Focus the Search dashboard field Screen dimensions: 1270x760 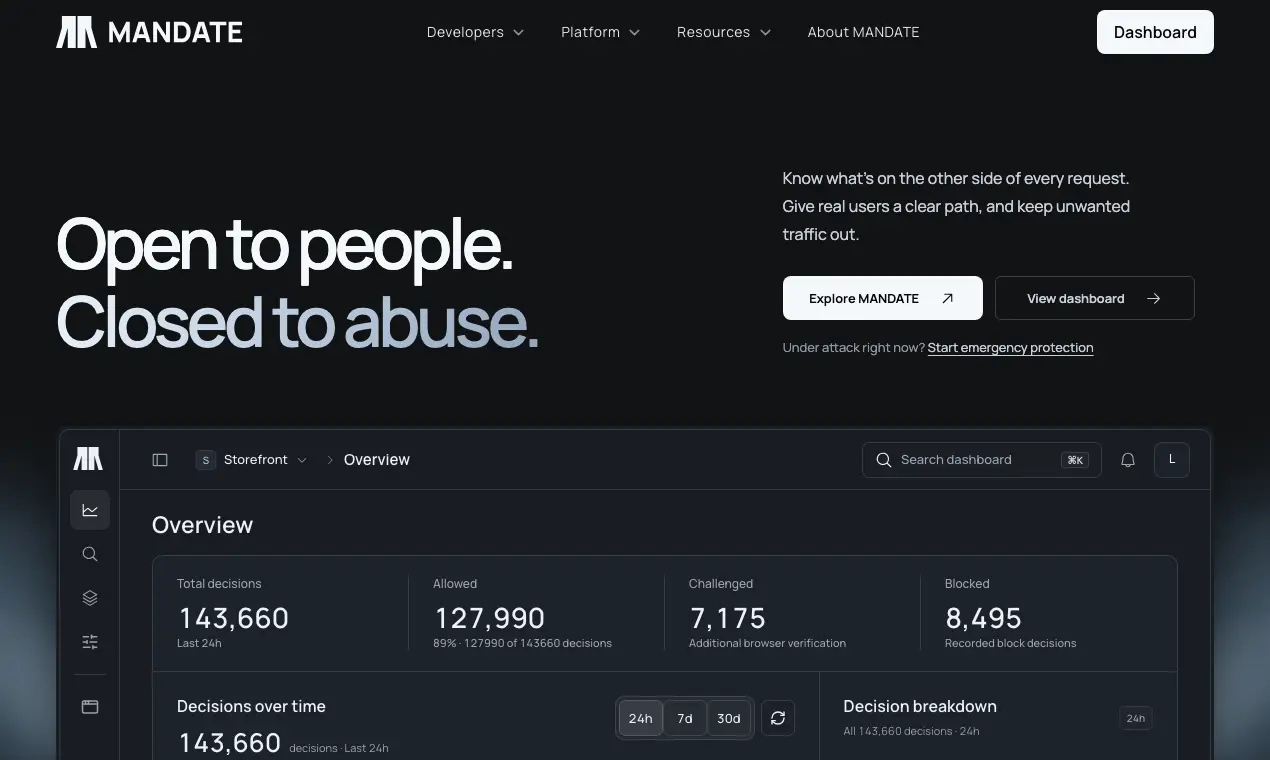[981, 460]
